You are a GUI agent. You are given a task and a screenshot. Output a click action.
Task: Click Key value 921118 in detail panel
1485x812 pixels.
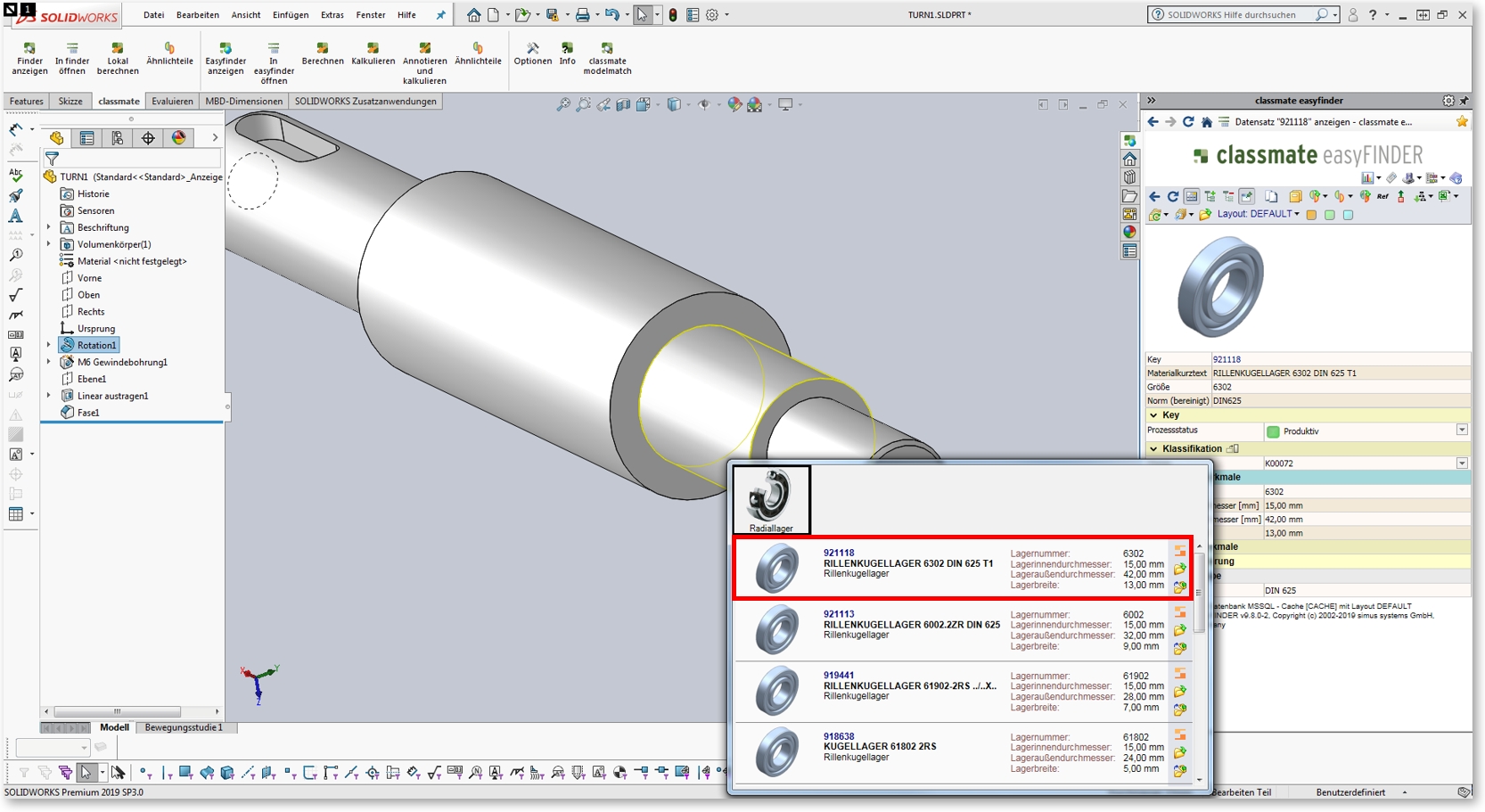[x=1227, y=359]
